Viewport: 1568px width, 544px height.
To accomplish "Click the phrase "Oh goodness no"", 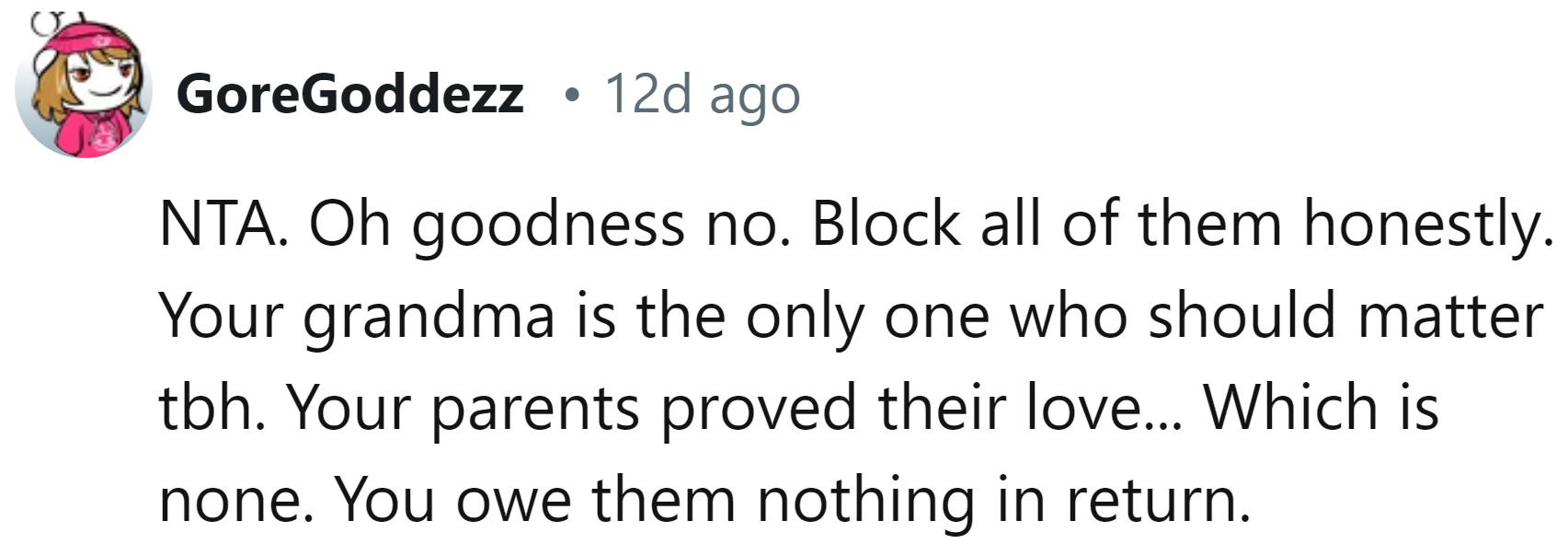I will tap(549, 226).
